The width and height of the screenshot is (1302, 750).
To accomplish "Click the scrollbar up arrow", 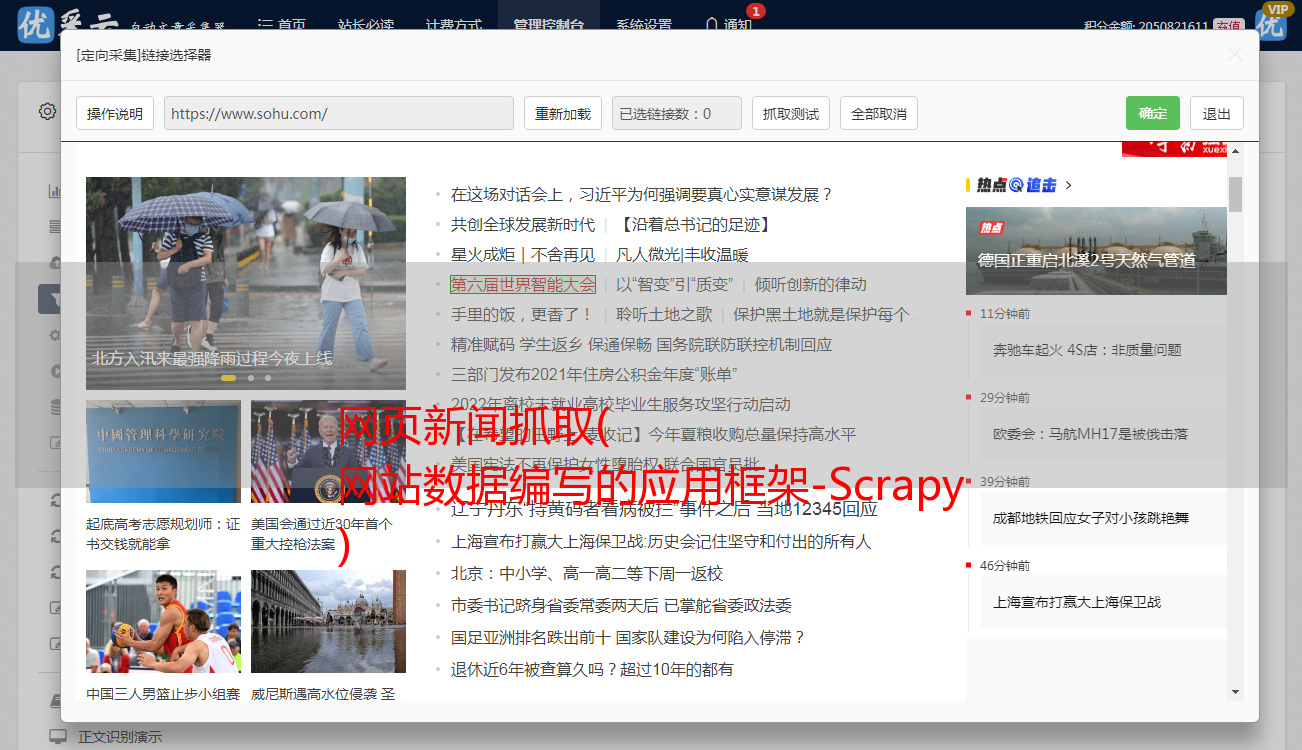I will point(1235,151).
